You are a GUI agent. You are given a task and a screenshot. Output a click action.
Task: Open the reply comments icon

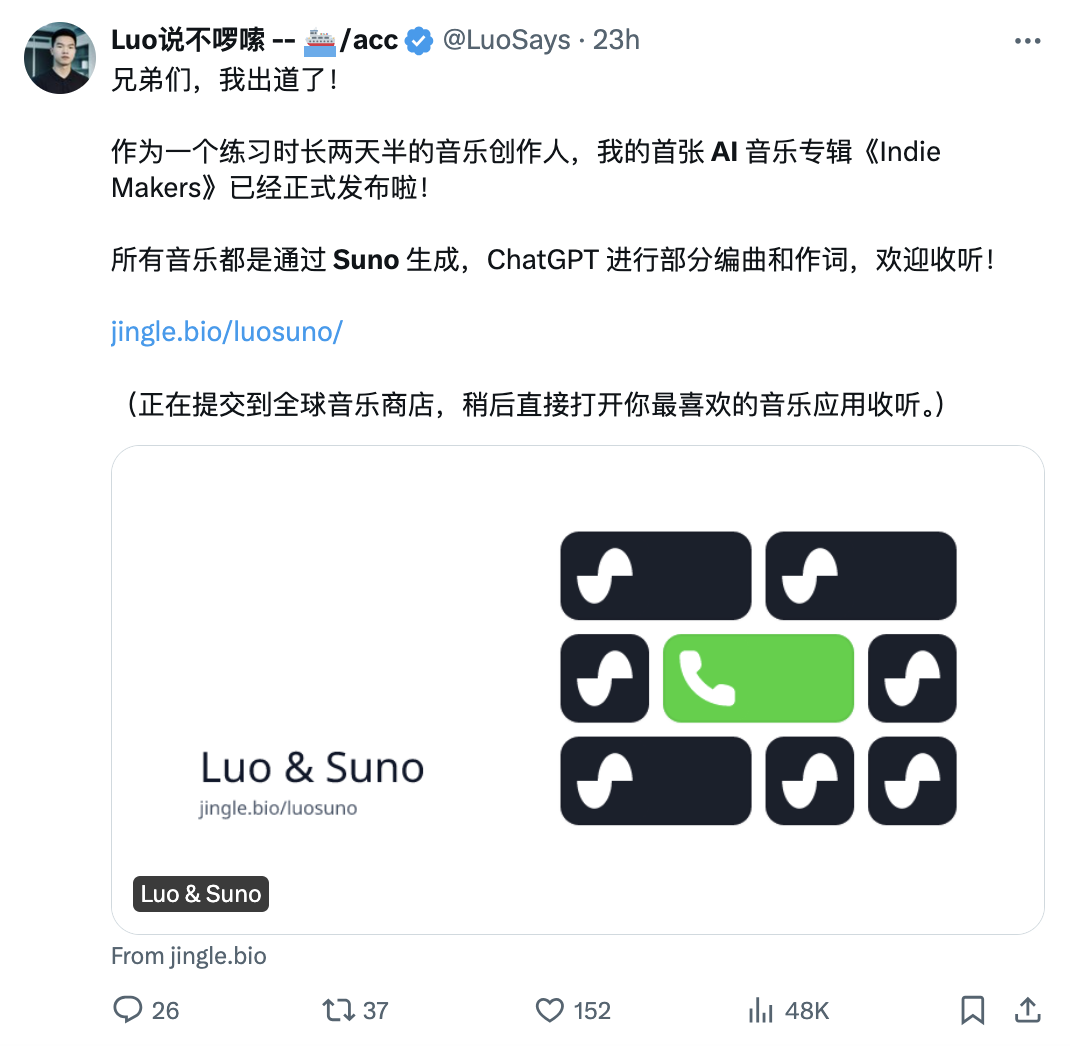click(x=128, y=1010)
